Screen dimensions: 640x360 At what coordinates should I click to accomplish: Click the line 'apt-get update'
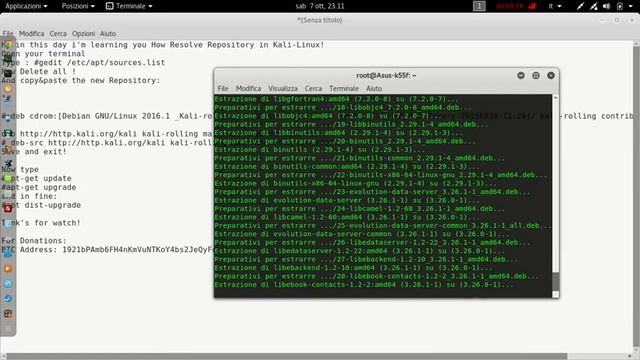click(37, 178)
